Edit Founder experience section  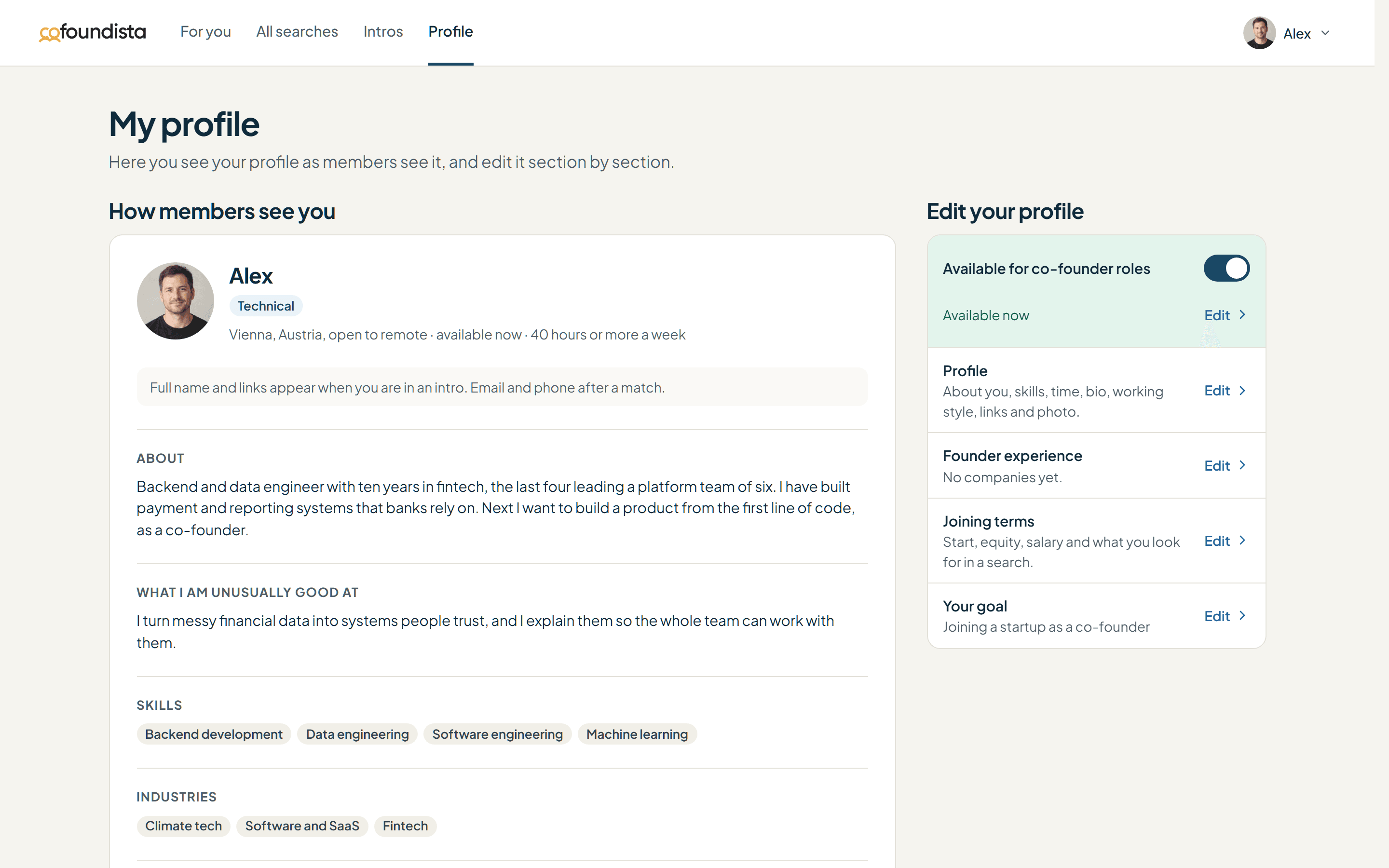click(x=1217, y=465)
